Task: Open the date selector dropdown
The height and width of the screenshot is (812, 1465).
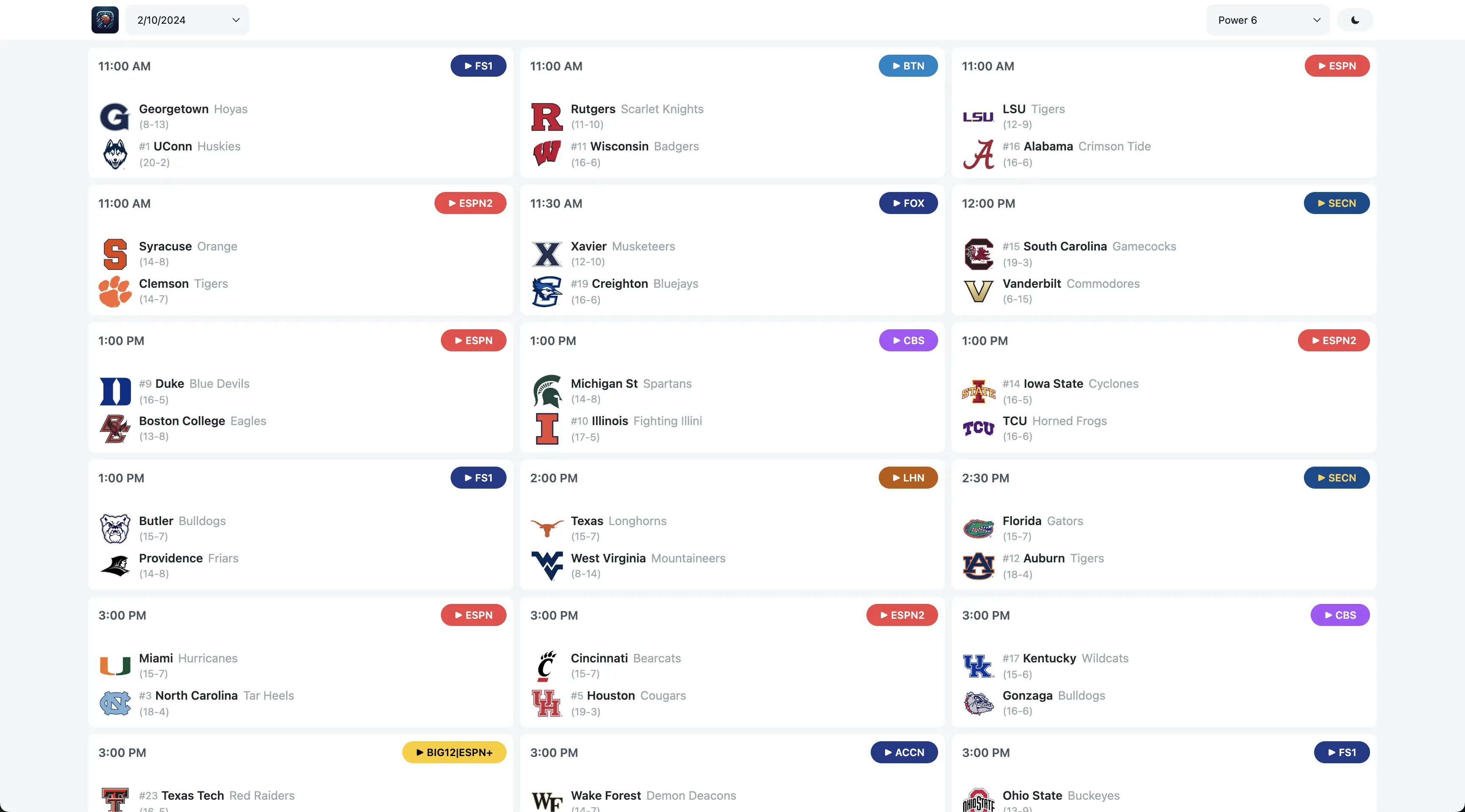Action: [x=187, y=19]
